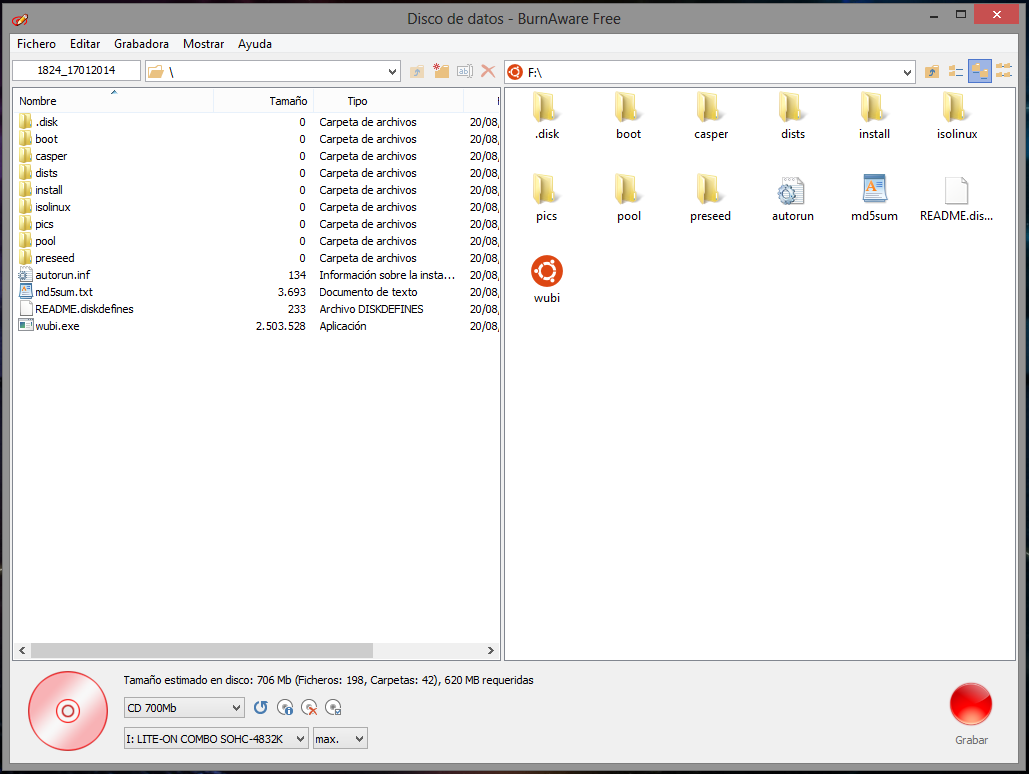Switch browser pane to list view

[1005, 71]
